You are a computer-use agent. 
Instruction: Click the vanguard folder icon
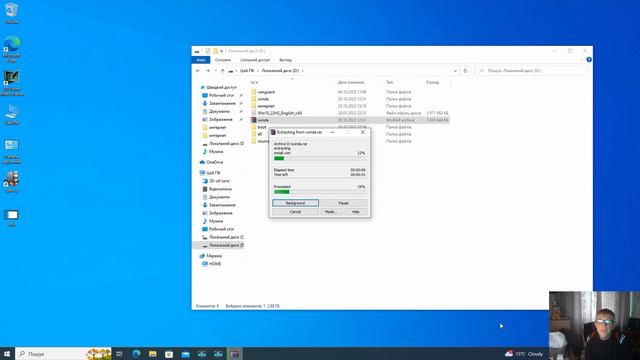click(x=254, y=92)
